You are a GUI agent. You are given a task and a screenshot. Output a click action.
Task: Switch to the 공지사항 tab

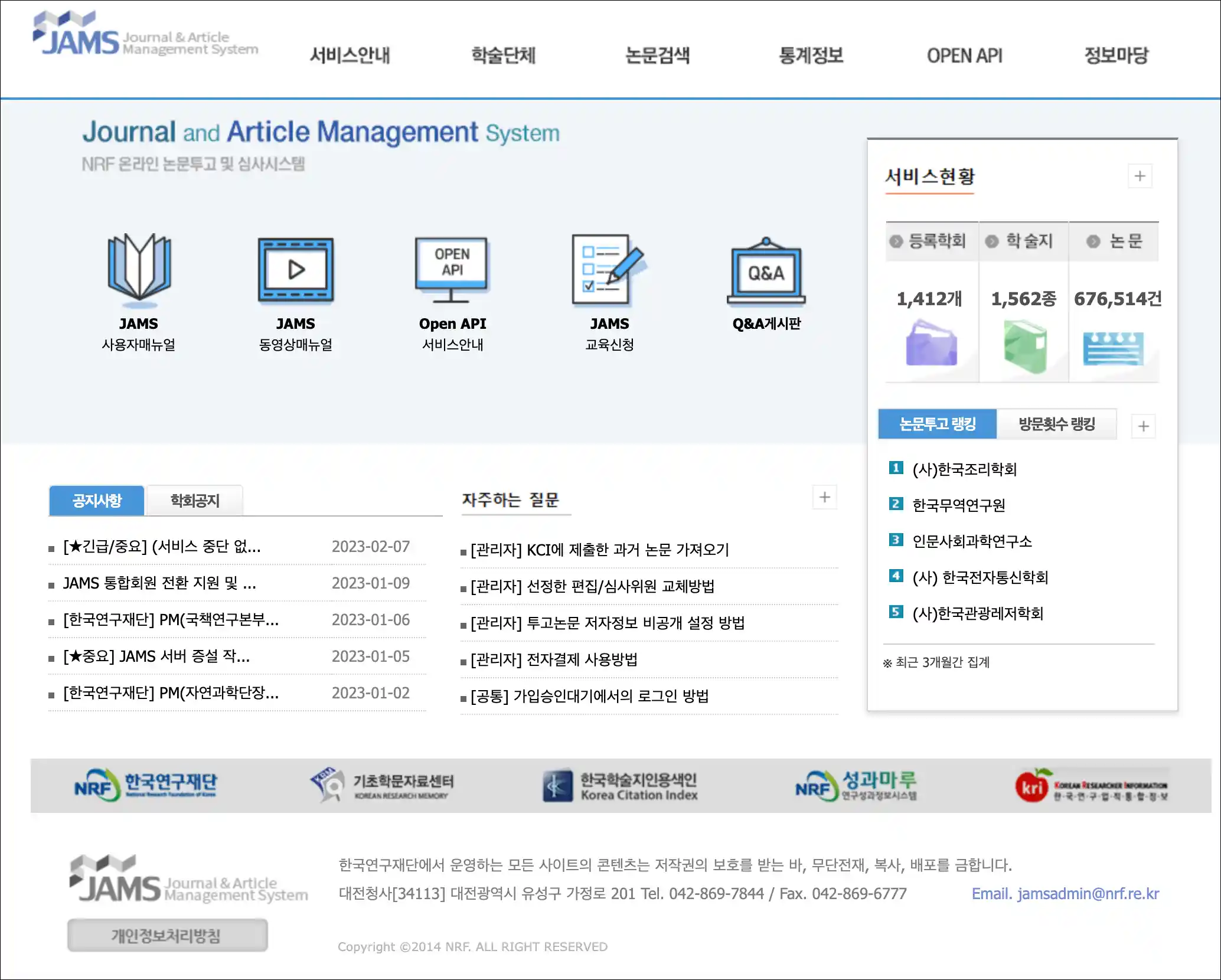[97, 501]
